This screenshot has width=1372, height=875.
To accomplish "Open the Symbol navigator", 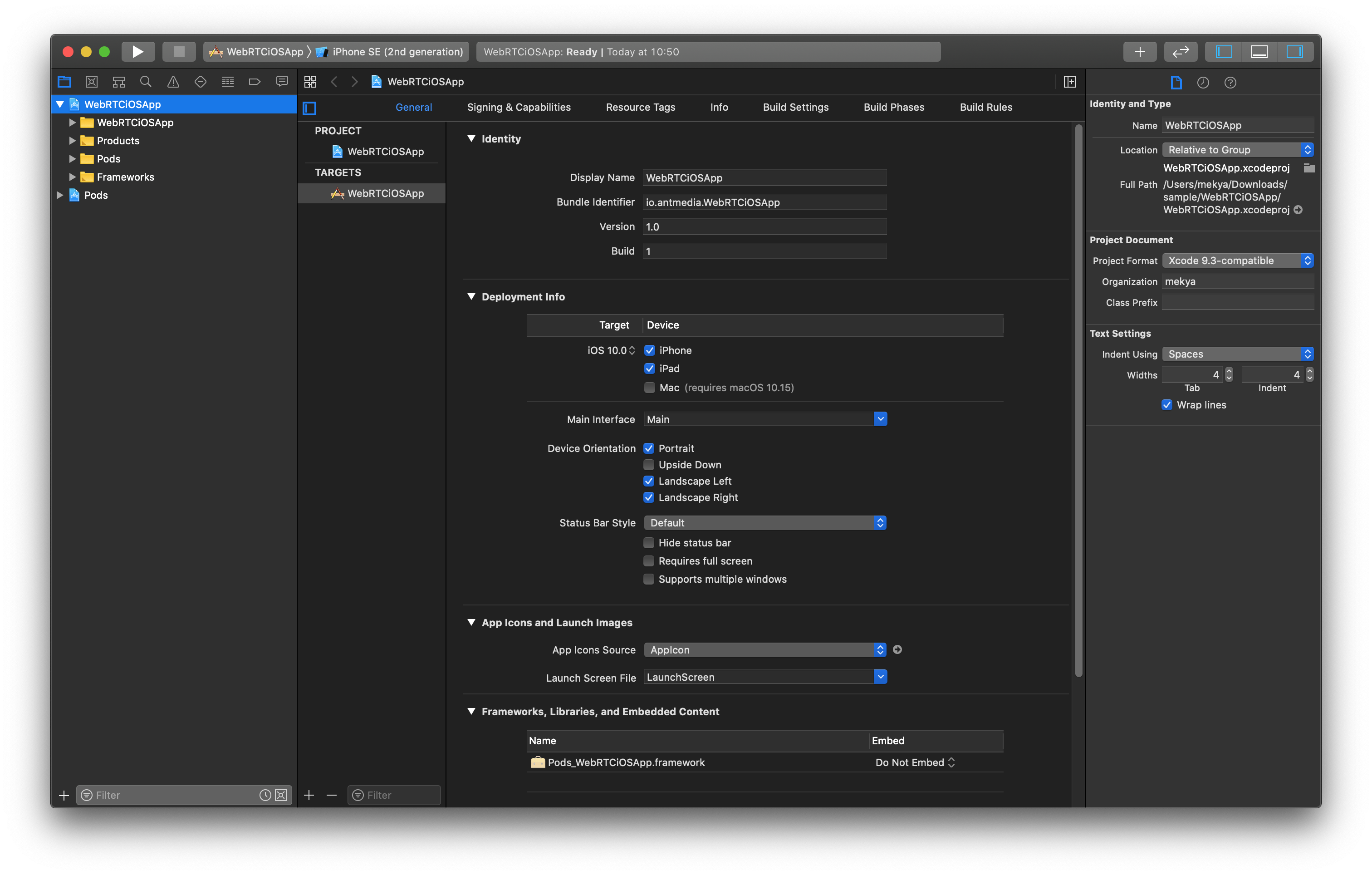I will tap(118, 82).
